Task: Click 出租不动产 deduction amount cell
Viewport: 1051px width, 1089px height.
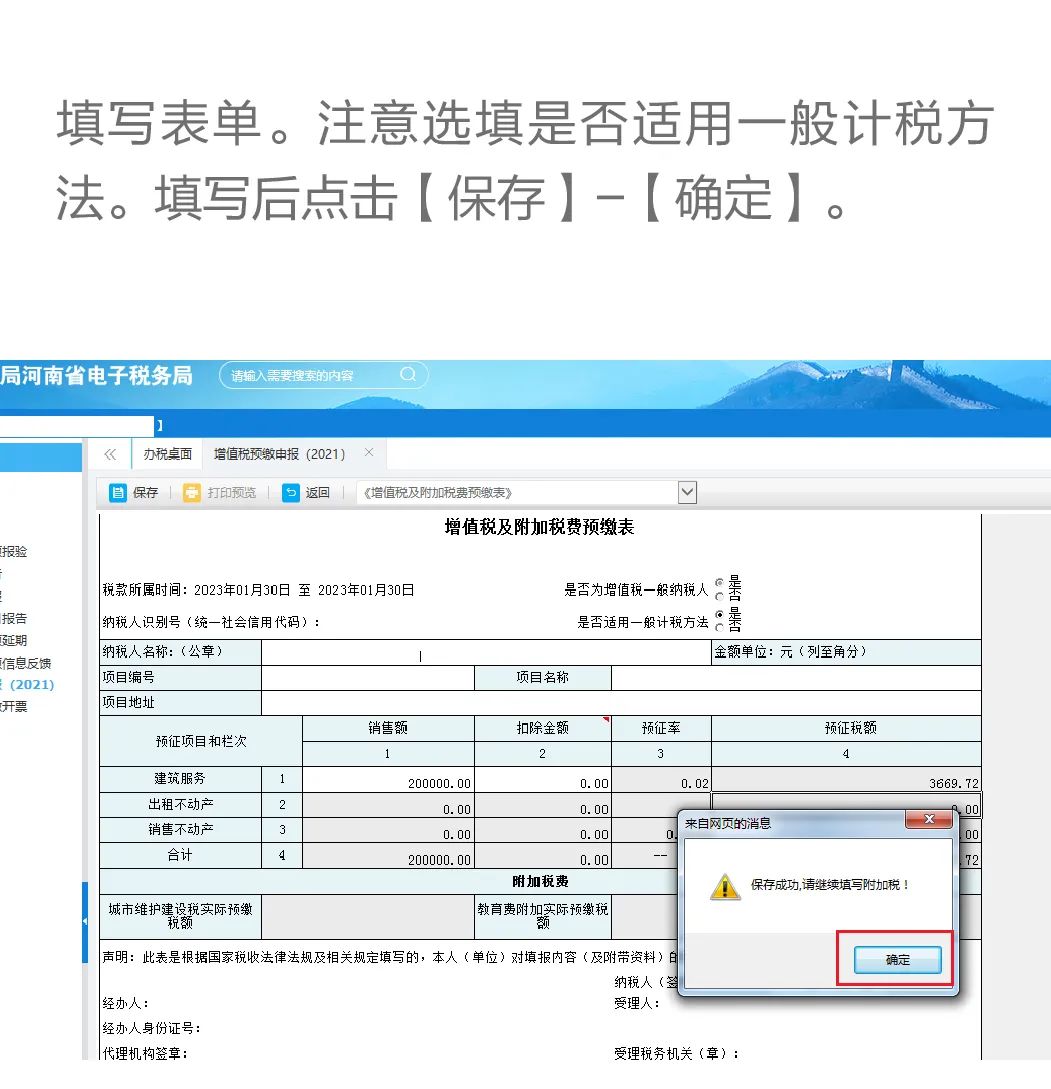Action: tap(543, 805)
